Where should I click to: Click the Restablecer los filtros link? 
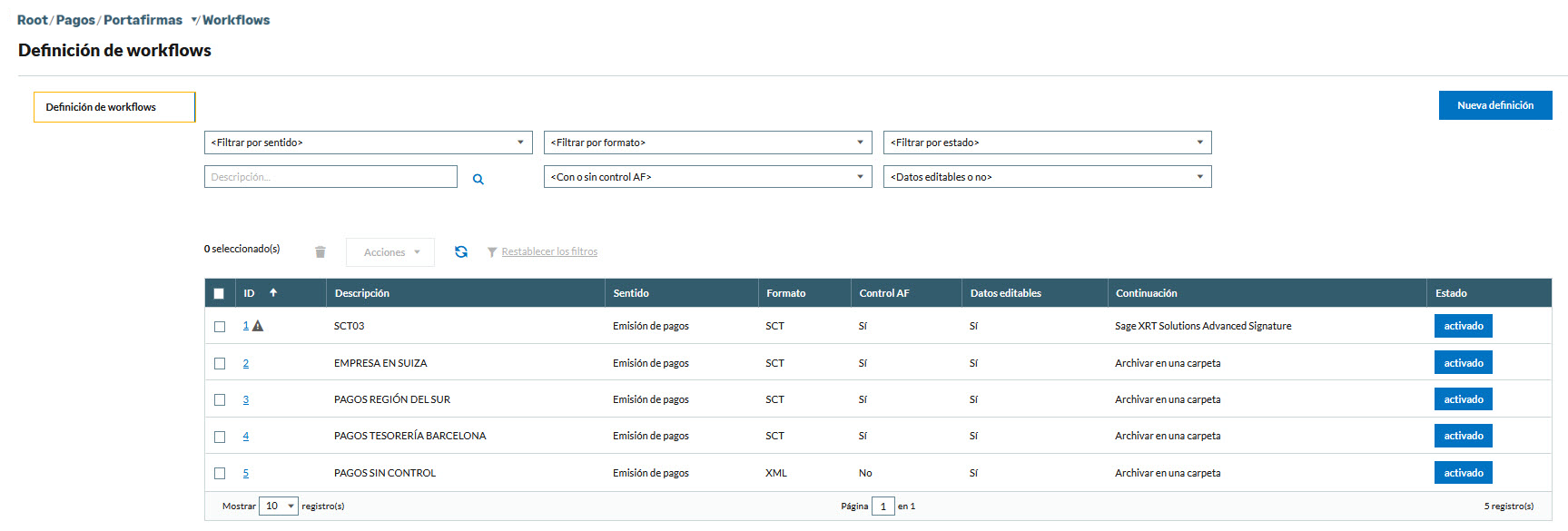[x=549, y=252]
